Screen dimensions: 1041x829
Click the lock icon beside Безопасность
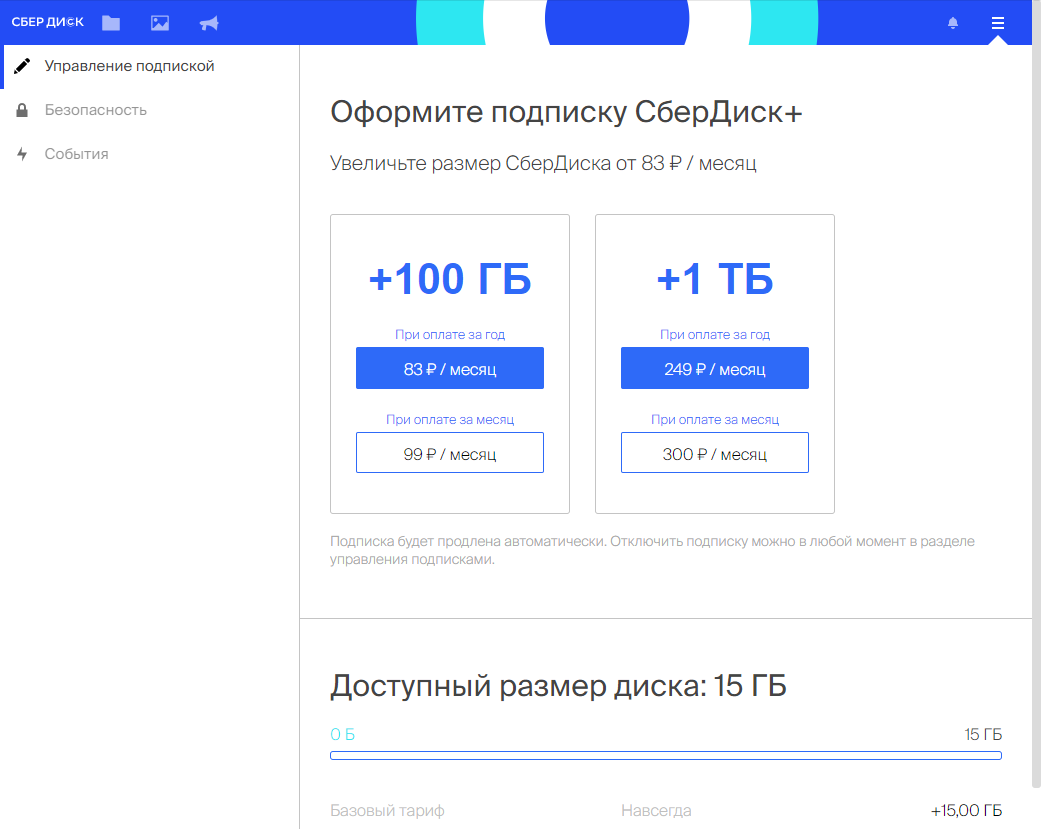click(x=22, y=110)
